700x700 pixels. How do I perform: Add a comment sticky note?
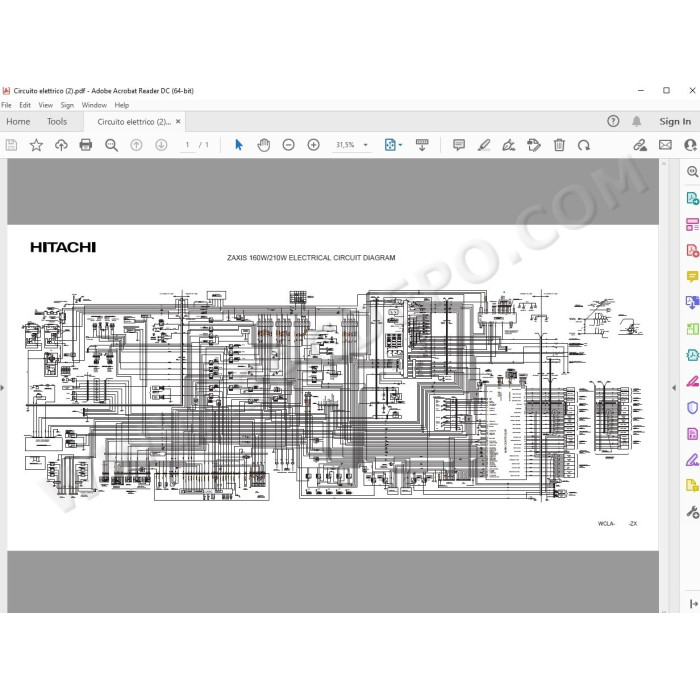[459, 145]
